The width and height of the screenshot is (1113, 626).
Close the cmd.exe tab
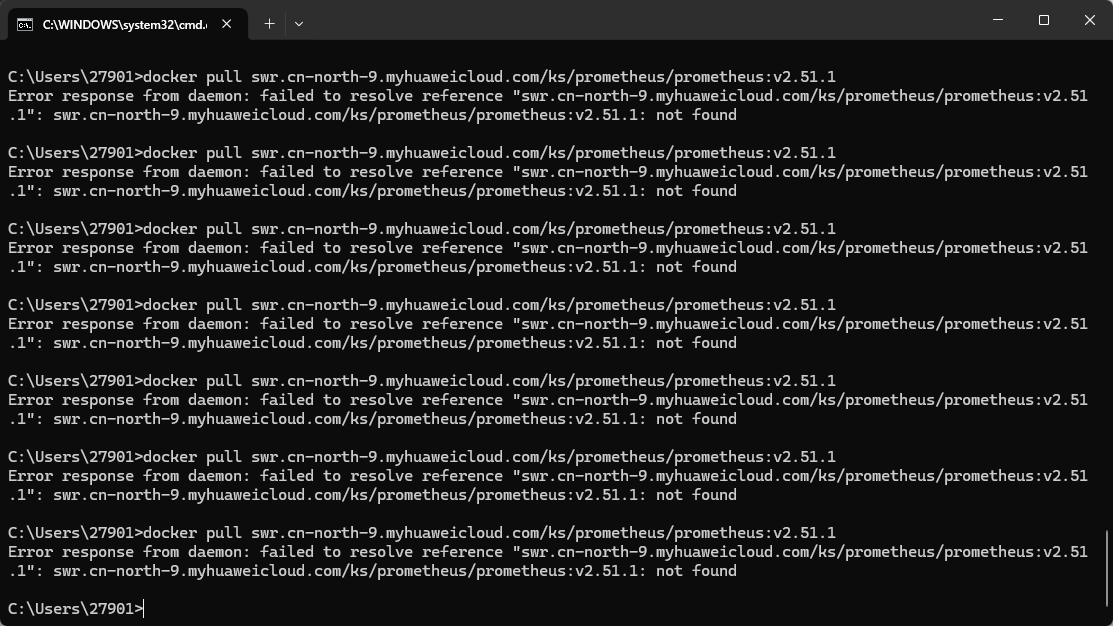[229, 23]
